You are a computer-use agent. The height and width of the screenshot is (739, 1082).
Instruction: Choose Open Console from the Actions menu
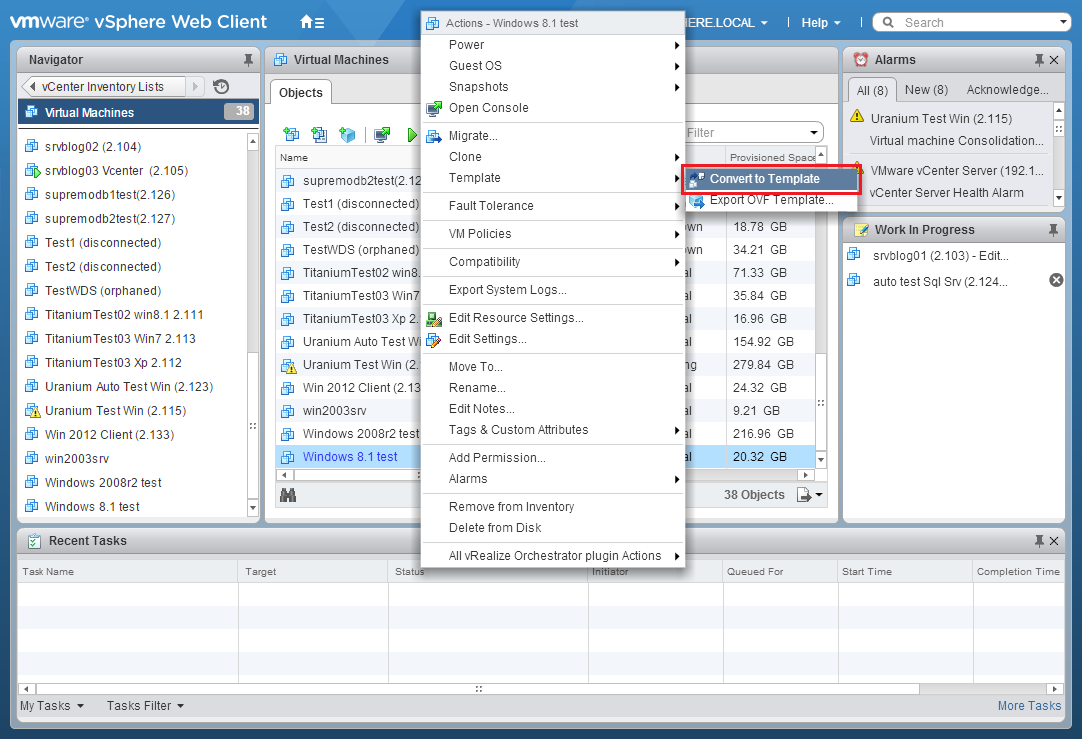tap(553, 108)
